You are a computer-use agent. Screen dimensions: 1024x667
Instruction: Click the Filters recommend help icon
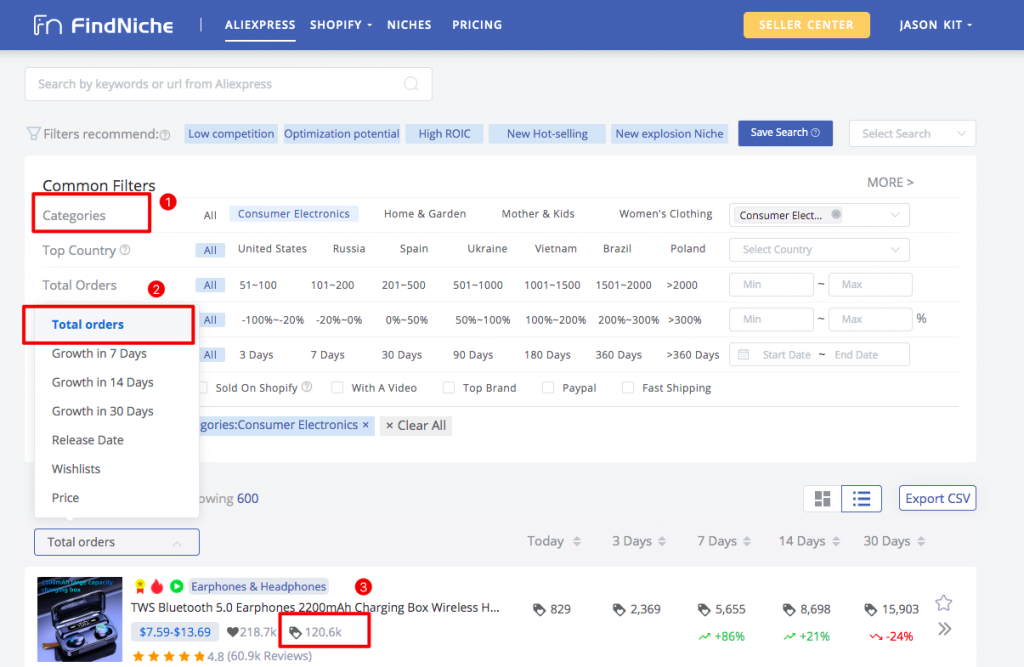[x=165, y=135]
